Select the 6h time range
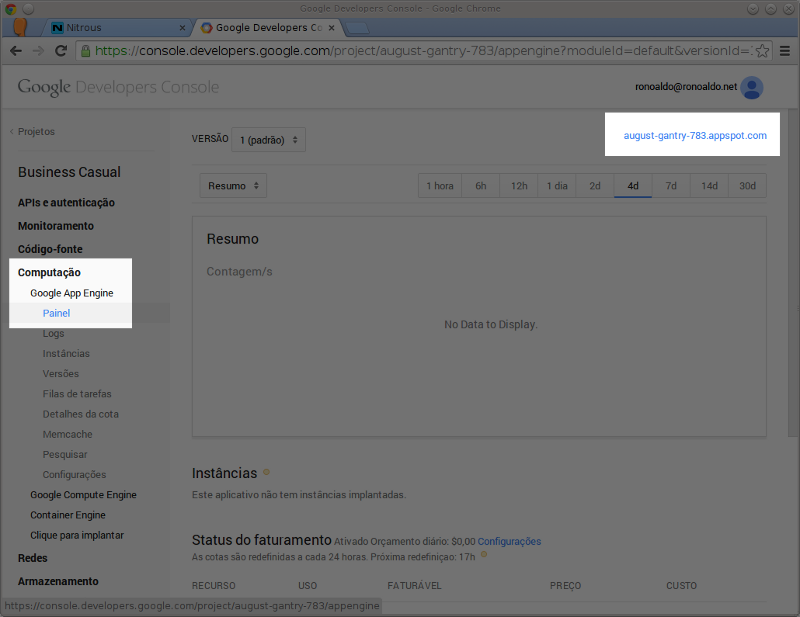Image resolution: width=800 pixels, height=617 pixels. pyautogui.click(x=481, y=186)
